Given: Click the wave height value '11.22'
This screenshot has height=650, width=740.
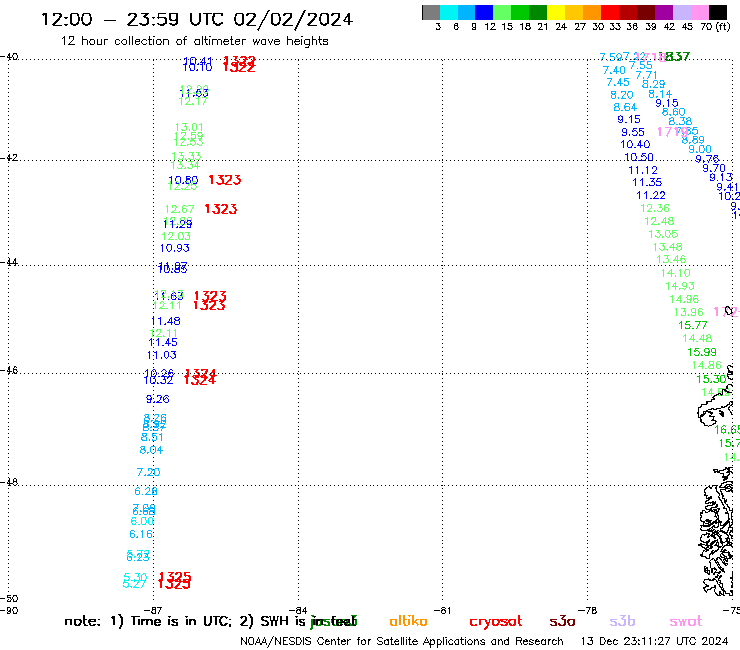Looking at the screenshot, I should coord(651,195).
